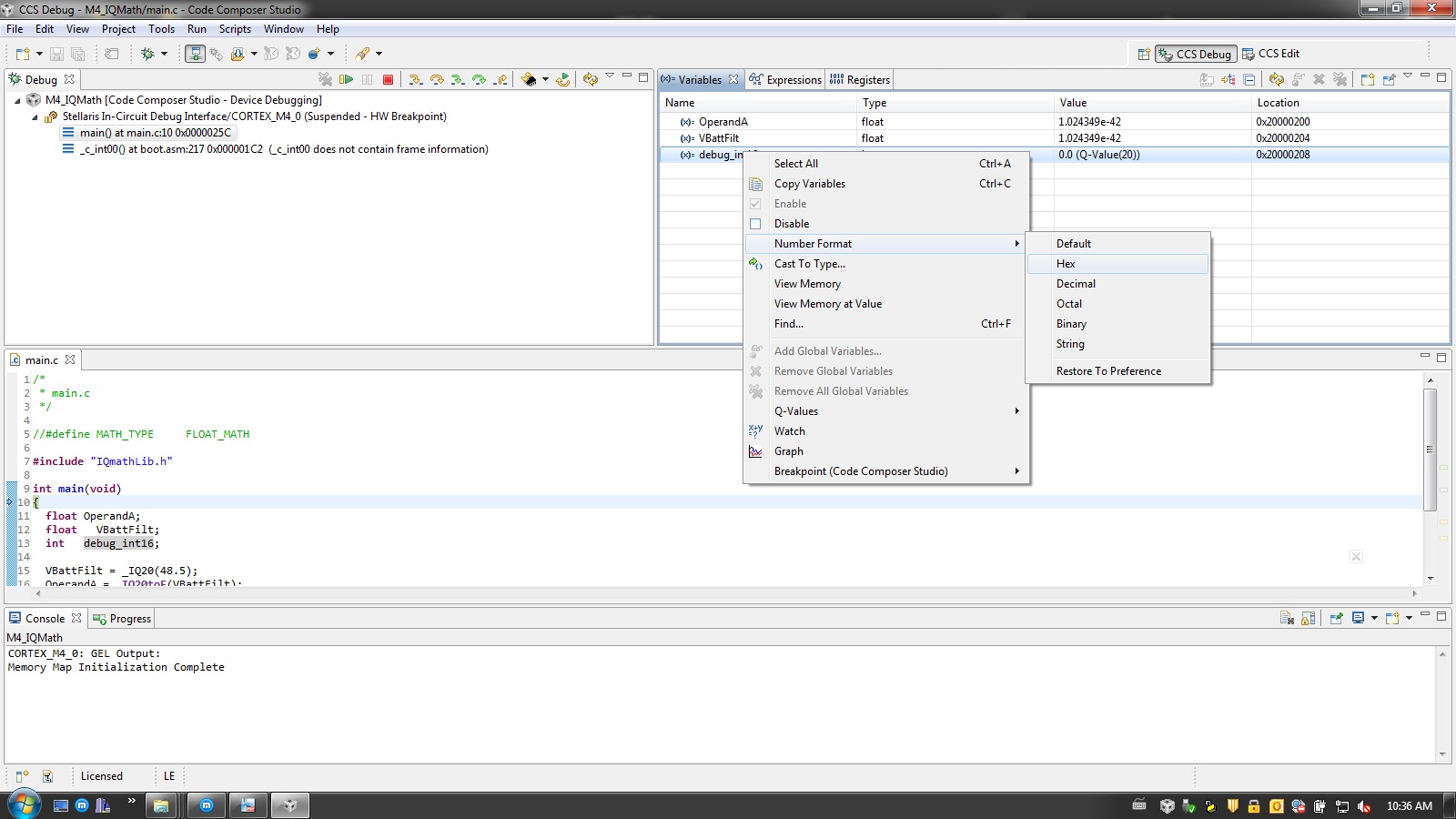Click the Restart icon in Debug toolbar
The image size is (1456, 819).
pos(563,80)
